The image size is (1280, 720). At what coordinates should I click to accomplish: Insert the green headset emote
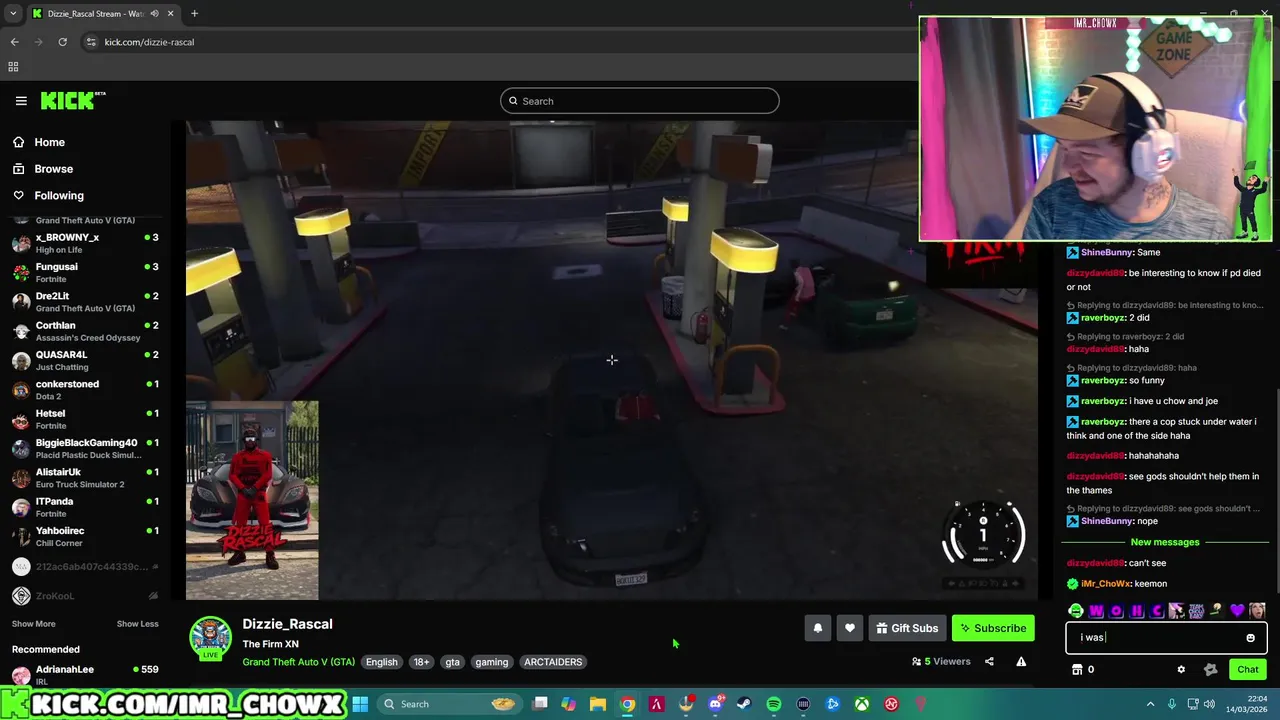tap(1076, 611)
